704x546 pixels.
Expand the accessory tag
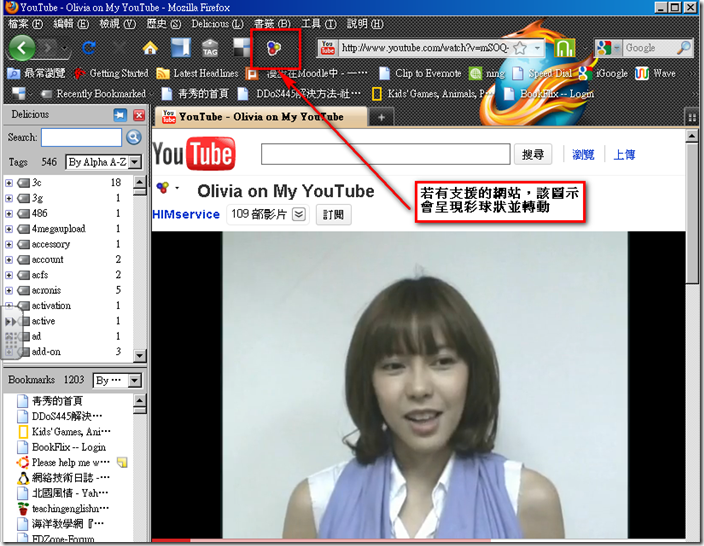tap(9, 244)
